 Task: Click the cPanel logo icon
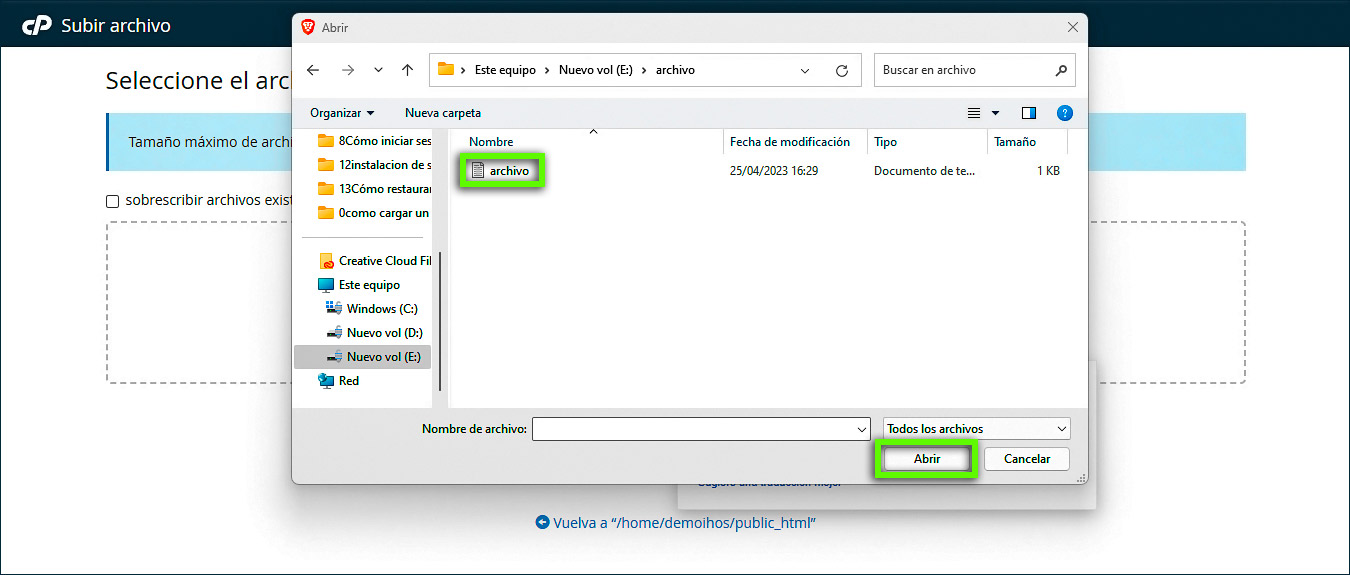[x=37, y=25]
